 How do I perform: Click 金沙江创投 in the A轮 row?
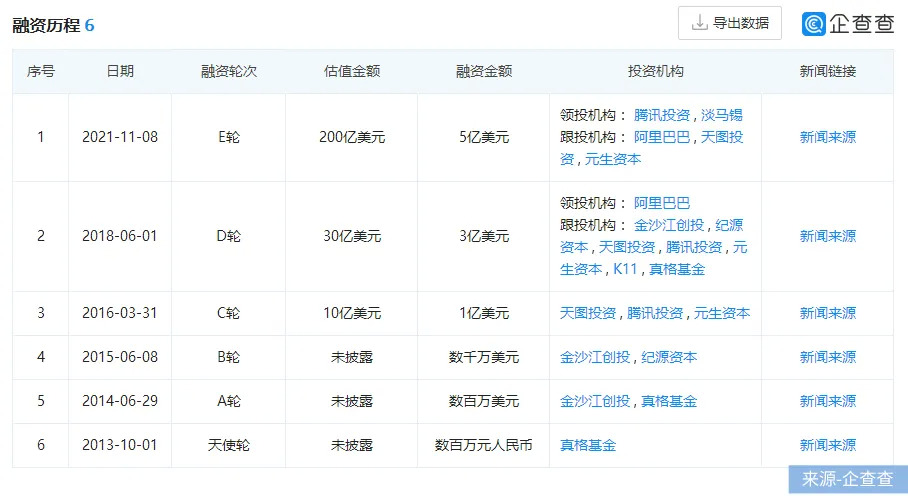pyautogui.click(x=595, y=401)
